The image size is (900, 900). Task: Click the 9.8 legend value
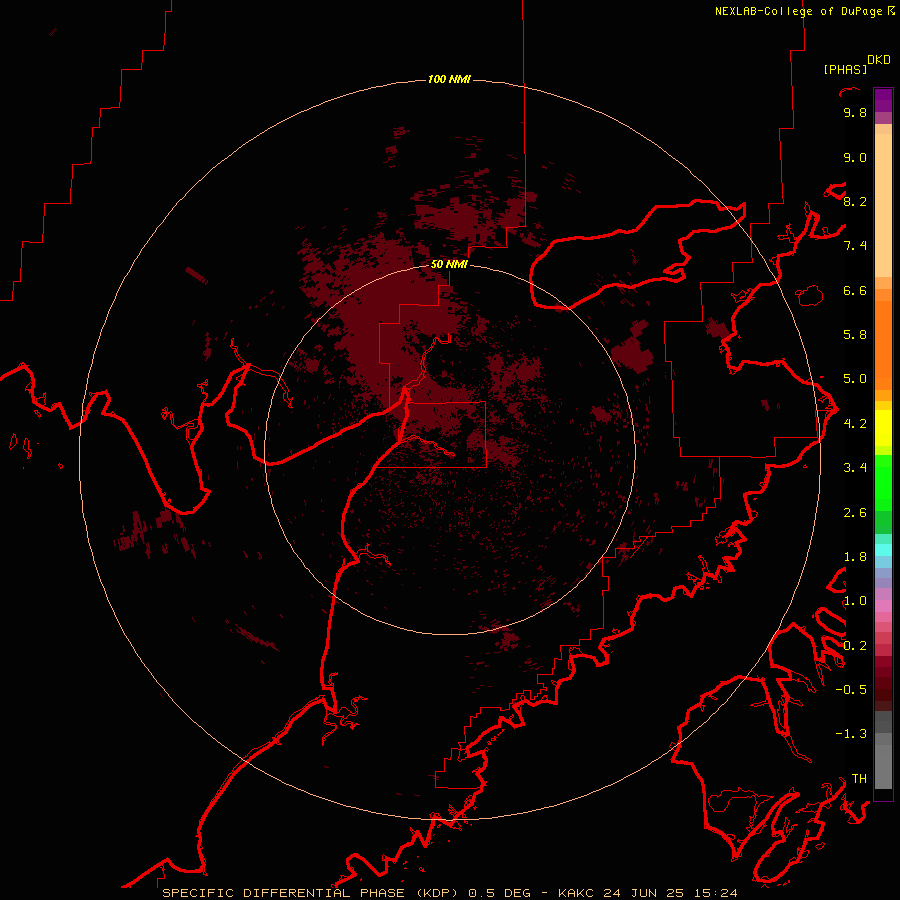click(855, 112)
